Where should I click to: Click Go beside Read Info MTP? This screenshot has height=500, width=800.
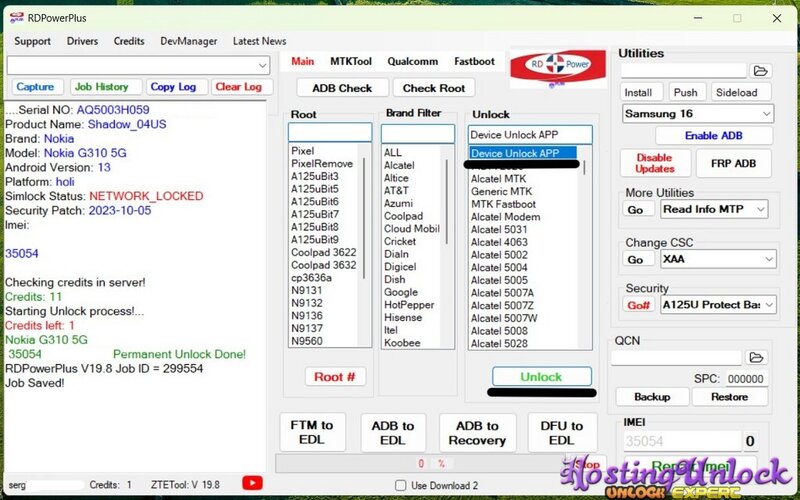click(x=638, y=210)
